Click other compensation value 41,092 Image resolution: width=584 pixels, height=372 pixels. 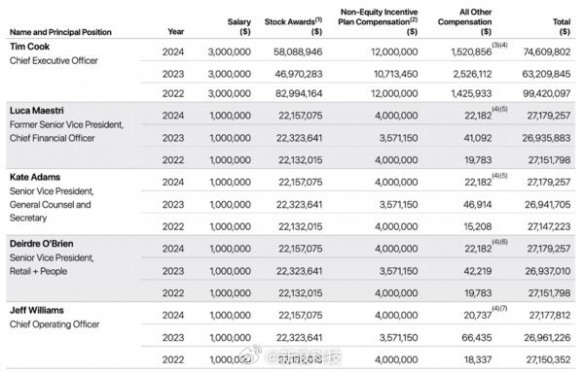tap(477, 138)
